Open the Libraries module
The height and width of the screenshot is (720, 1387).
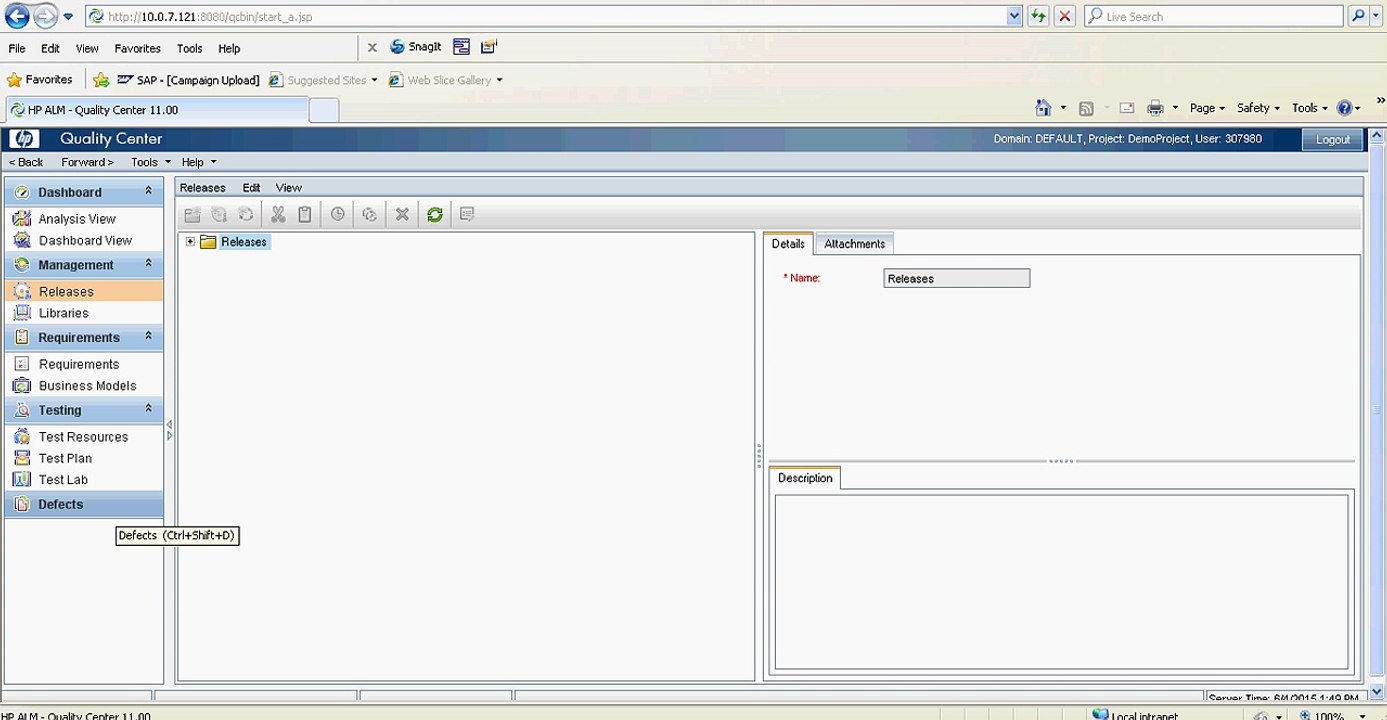point(63,313)
